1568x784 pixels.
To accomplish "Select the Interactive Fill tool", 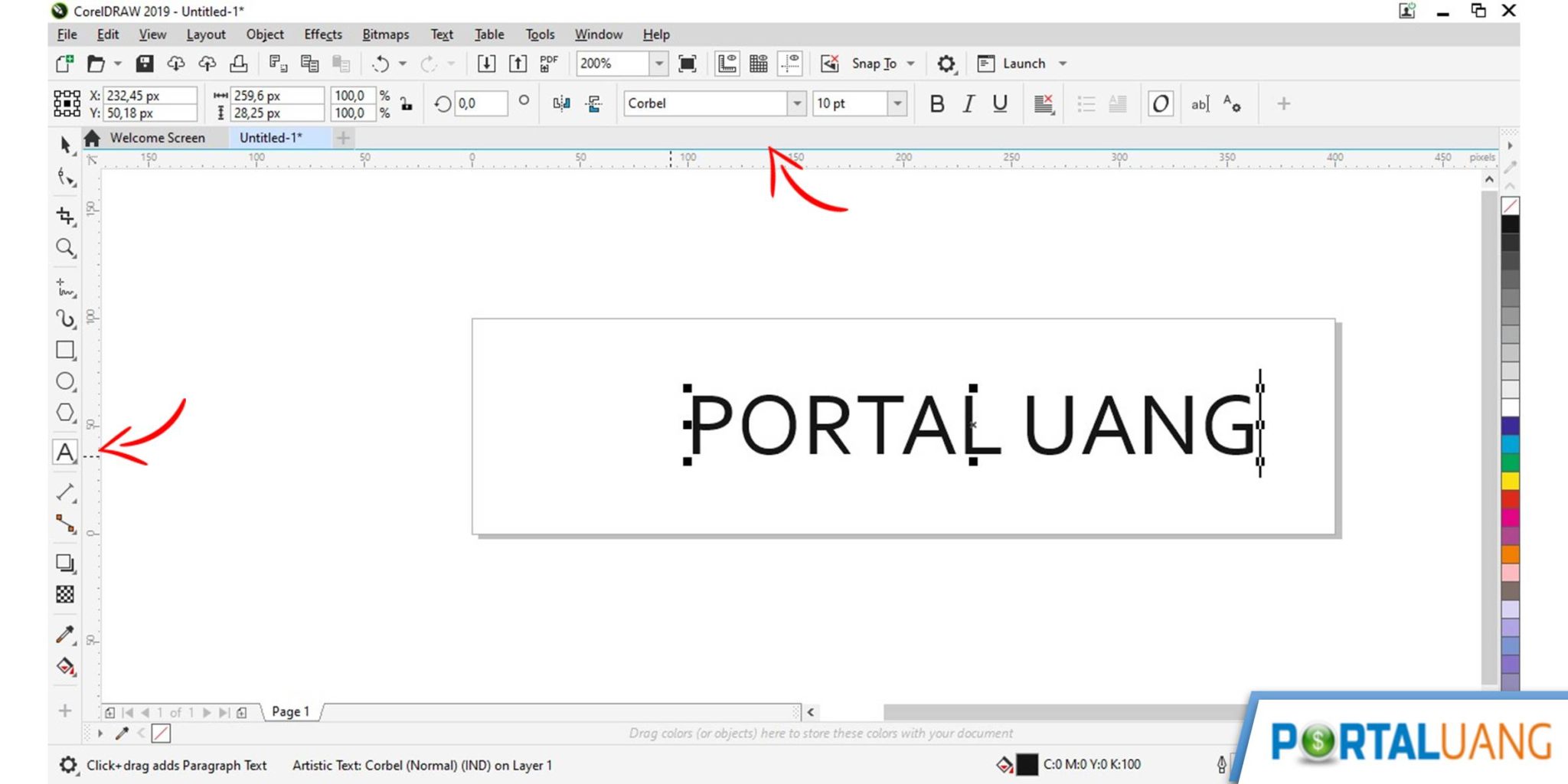I will (66, 667).
